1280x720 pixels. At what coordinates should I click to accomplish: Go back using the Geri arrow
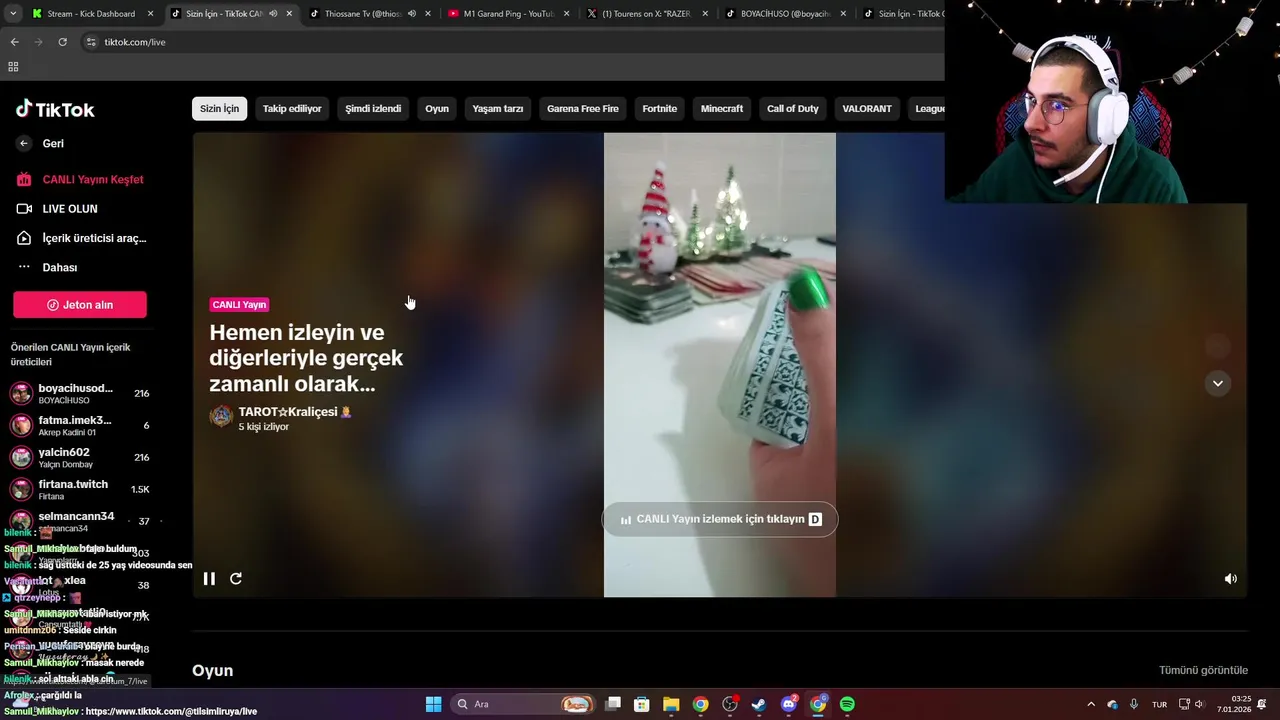(24, 143)
